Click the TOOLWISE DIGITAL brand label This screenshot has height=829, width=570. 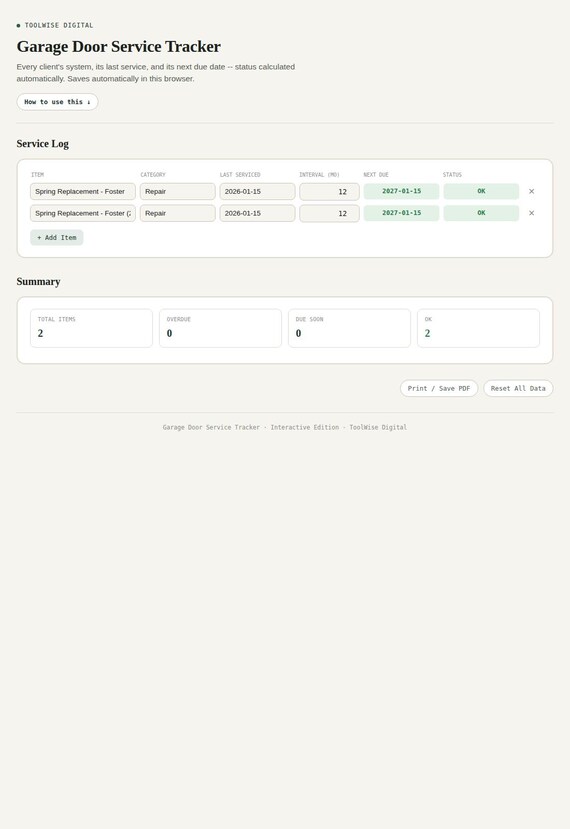[59, 25]
